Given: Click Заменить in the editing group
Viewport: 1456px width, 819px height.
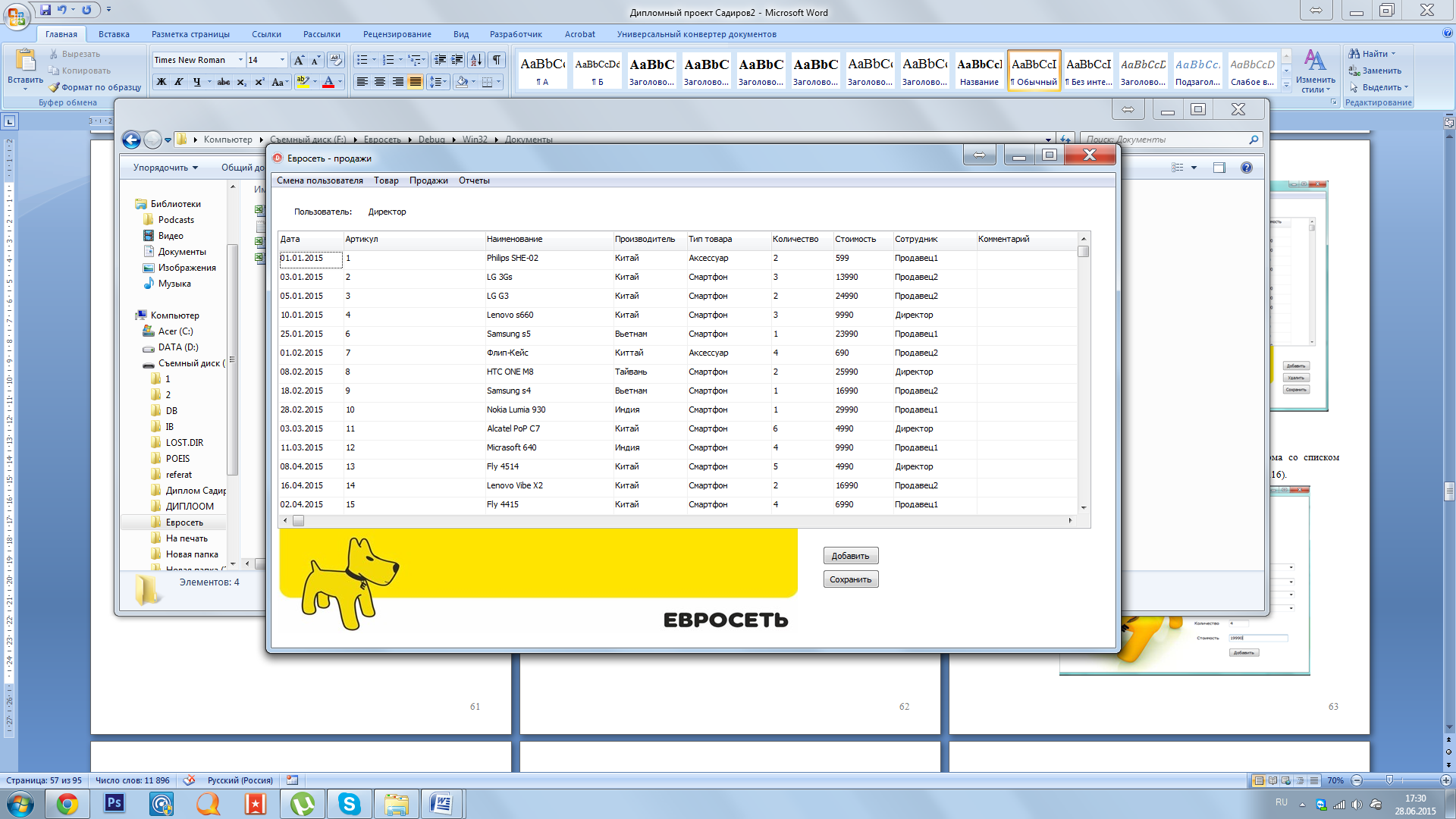Looking at the screenshot, I should pyautogui.click(x=1375, y=71).
